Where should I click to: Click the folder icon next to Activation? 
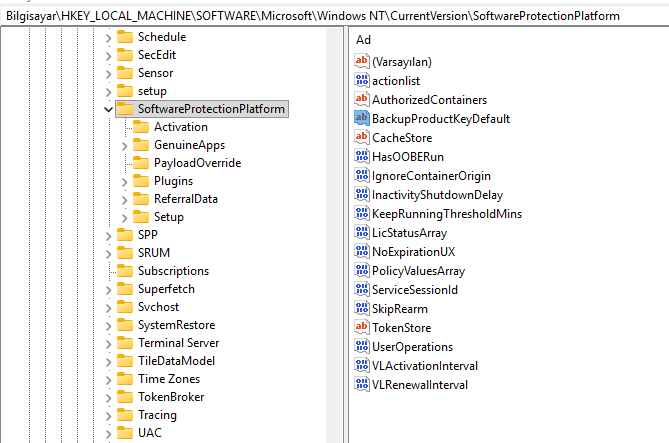[141, 127]
